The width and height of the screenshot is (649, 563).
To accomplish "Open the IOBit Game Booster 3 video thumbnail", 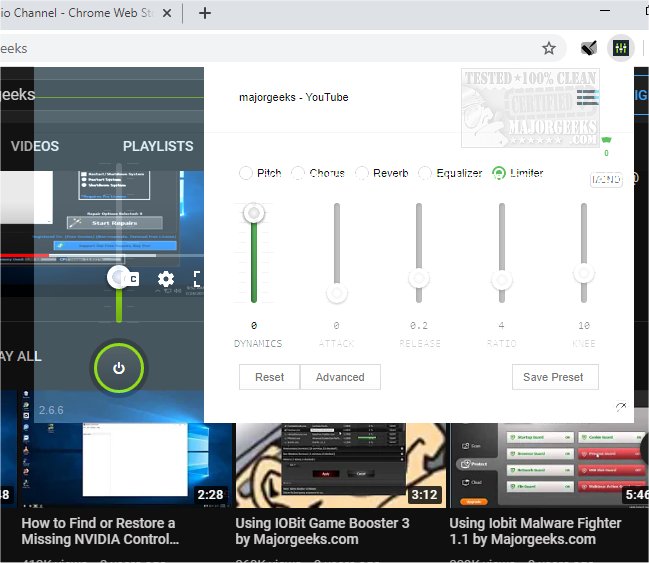I will coord(341,465).
